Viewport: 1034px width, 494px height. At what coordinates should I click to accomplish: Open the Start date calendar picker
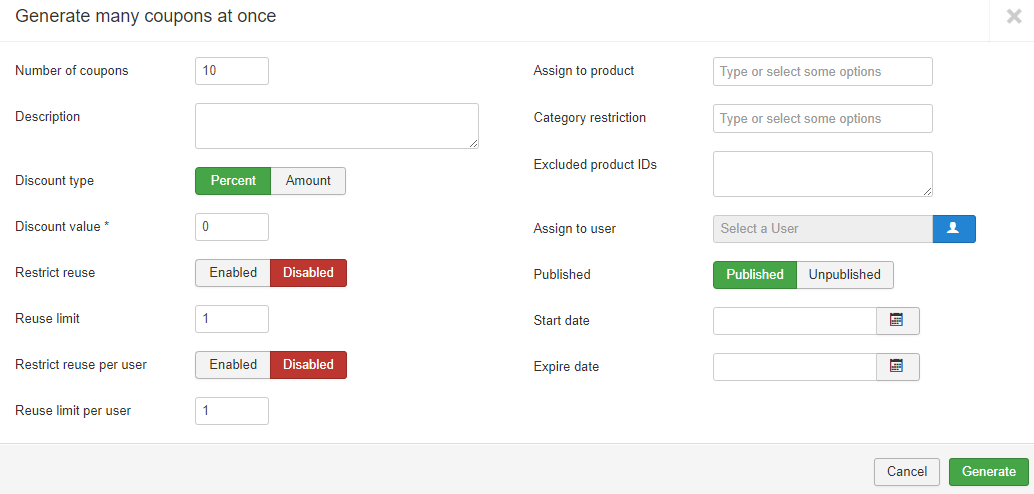coord(897,321)
